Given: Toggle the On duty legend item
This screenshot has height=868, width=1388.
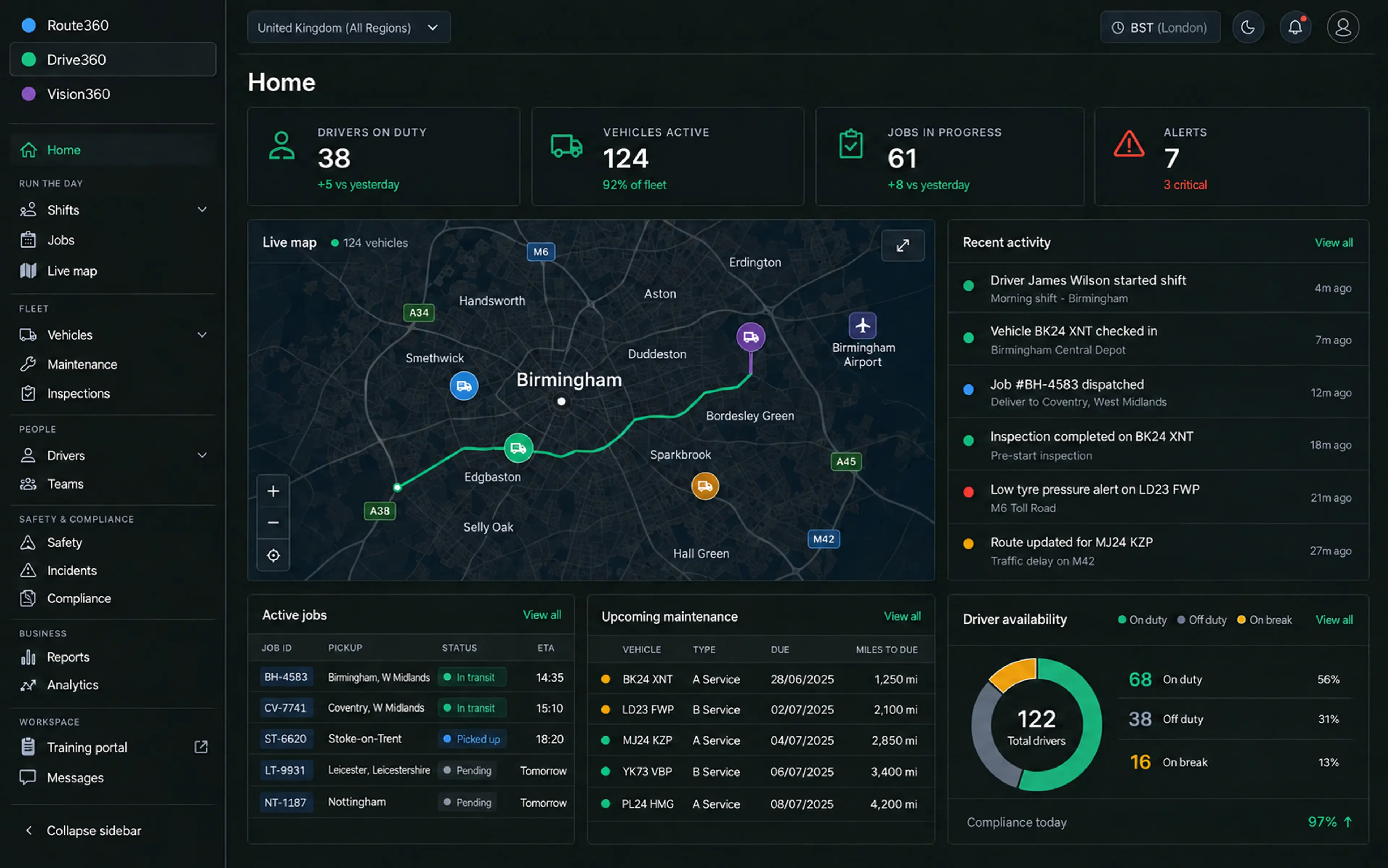Looking at the screenshot, I should (1142, 620).
